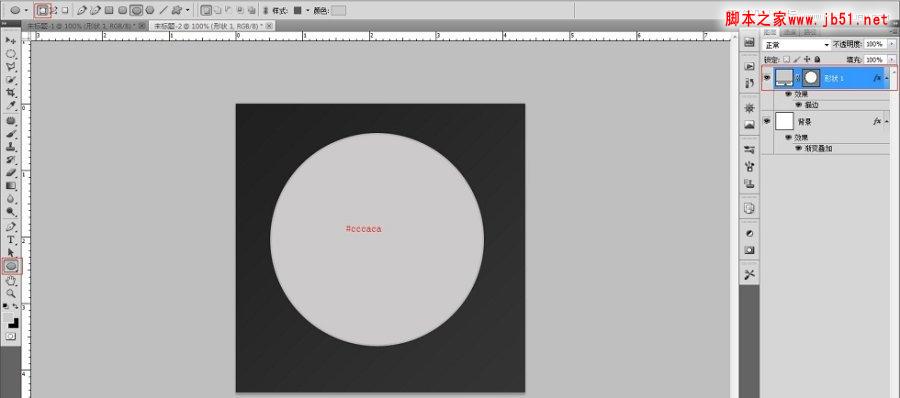Choose Rounded Rectangle shape in options bar
Screen dimensions: 900x398
(122, 10)
